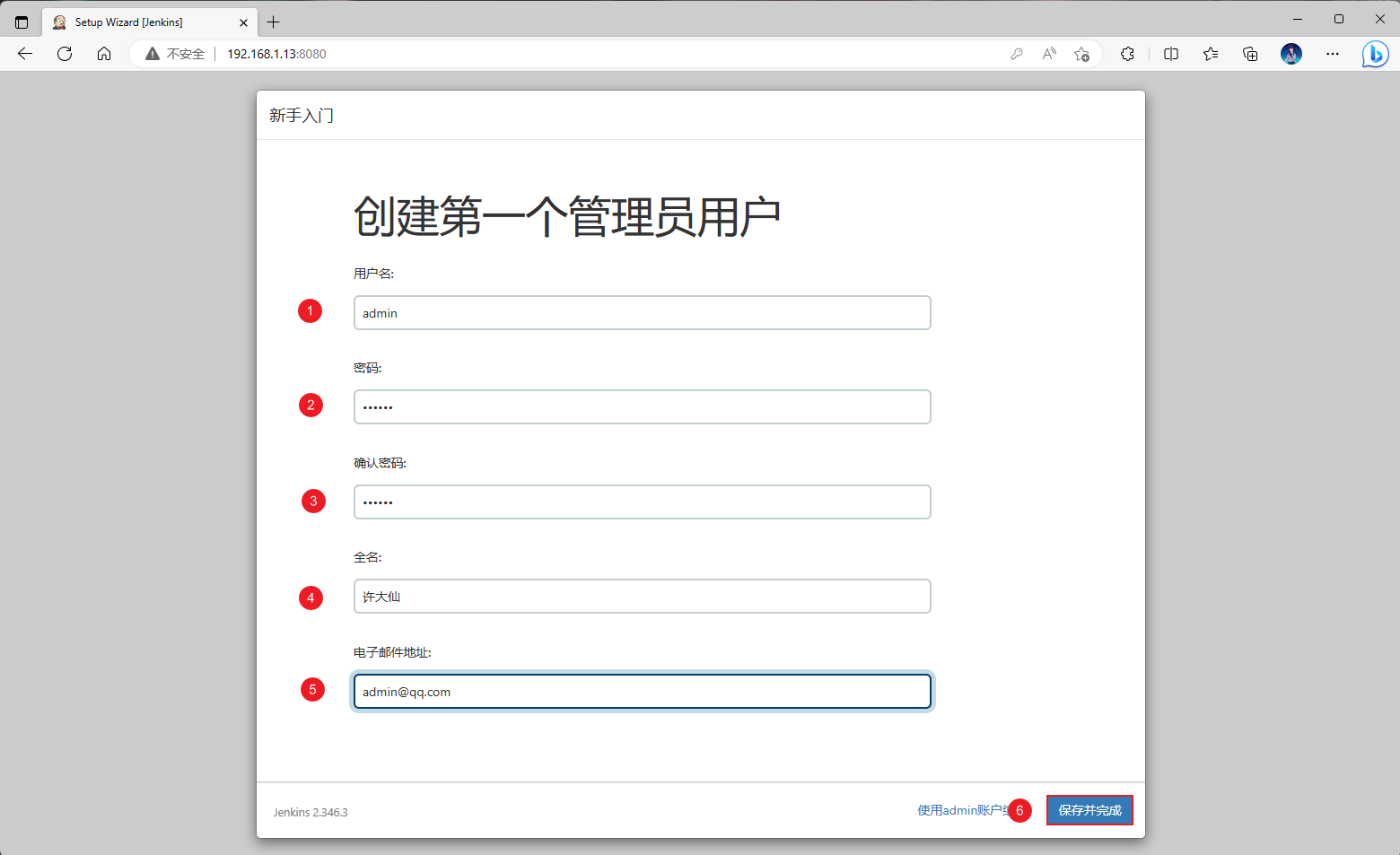Image resolution: width=1400 pixels, height=855 pixels.
Task: Open browser settings and more menu
Action: (1333, 54)
